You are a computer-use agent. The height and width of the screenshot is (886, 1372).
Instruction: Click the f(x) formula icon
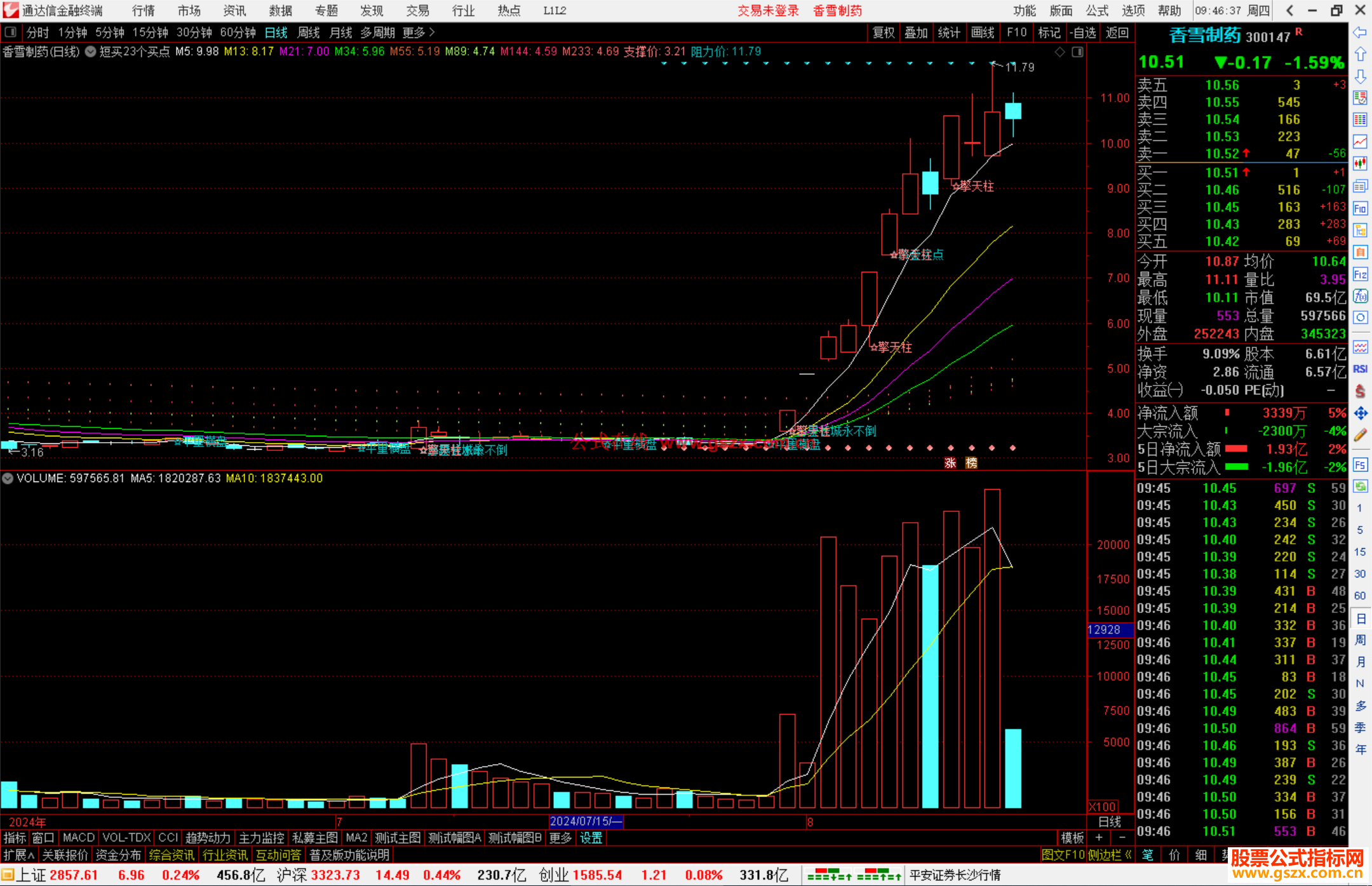click(1360, 296)
